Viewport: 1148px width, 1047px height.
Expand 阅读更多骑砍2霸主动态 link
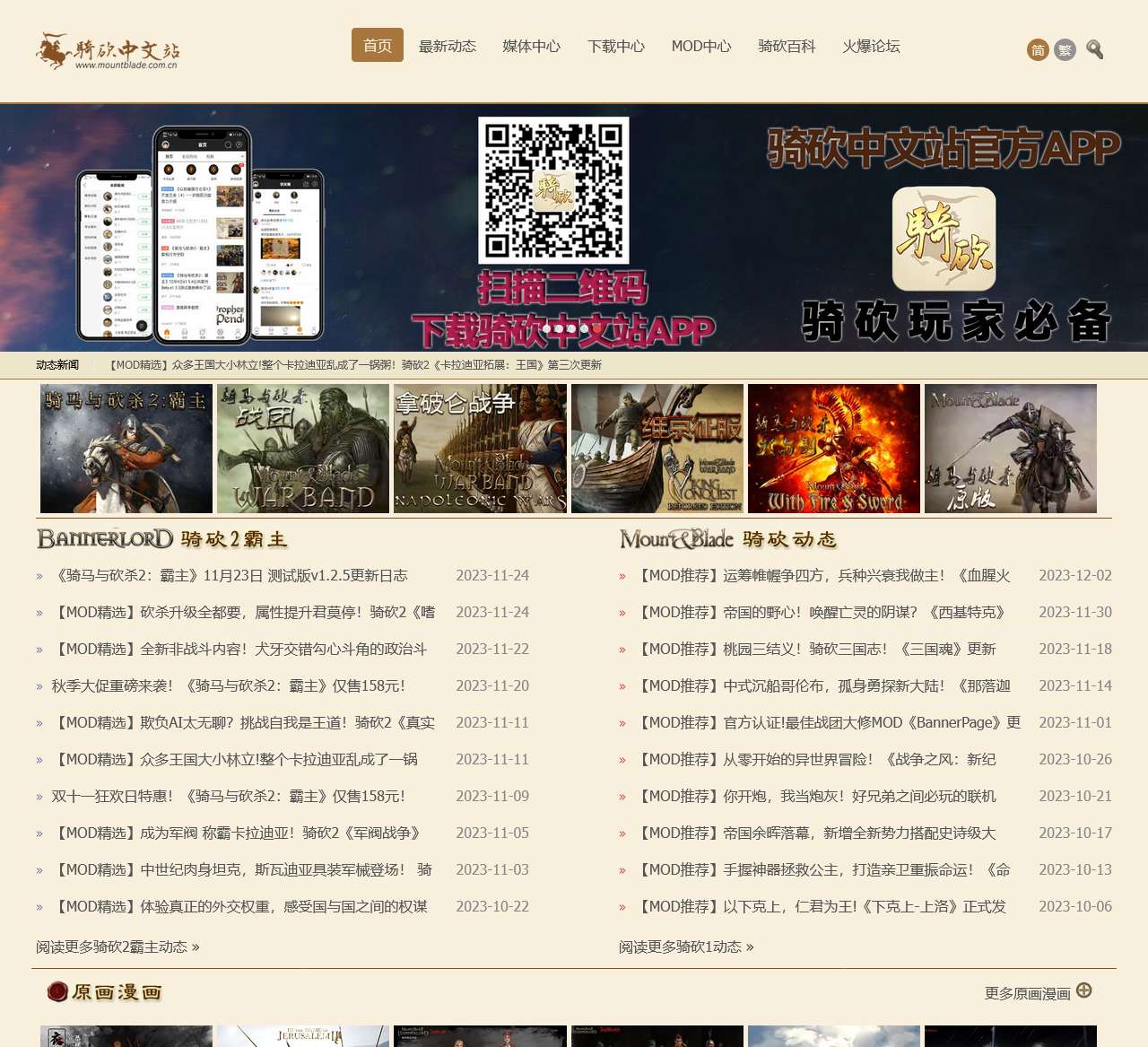pos(117,947)
